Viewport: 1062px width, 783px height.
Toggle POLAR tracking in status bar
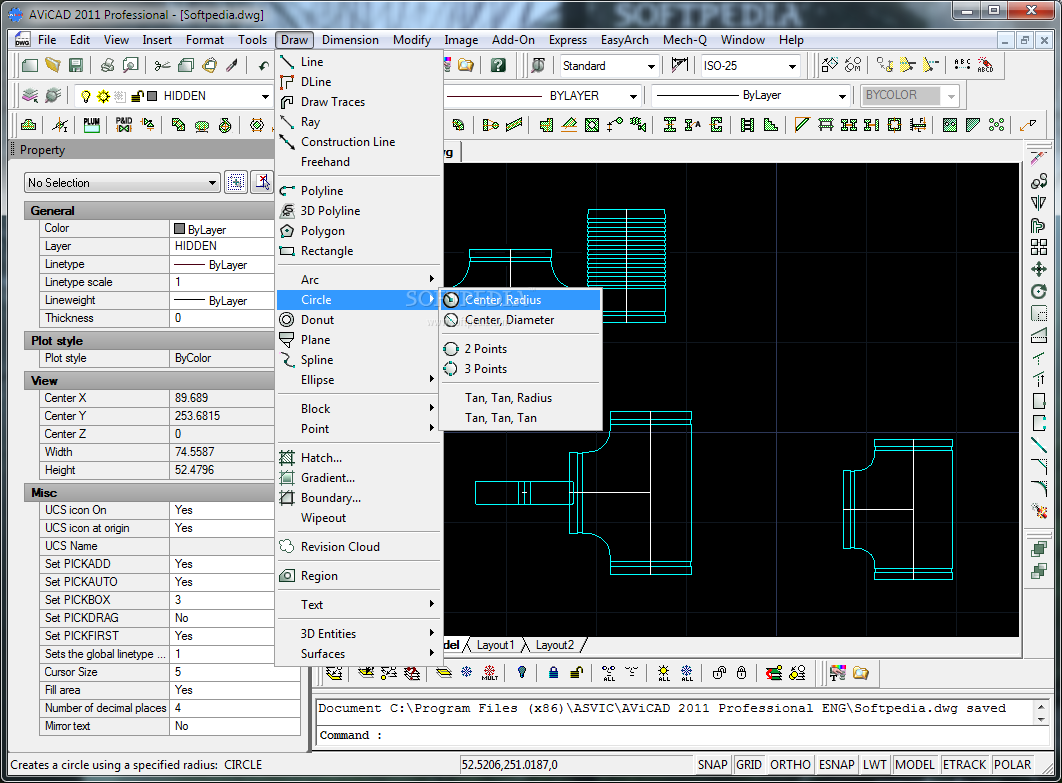click(1013, 765)
